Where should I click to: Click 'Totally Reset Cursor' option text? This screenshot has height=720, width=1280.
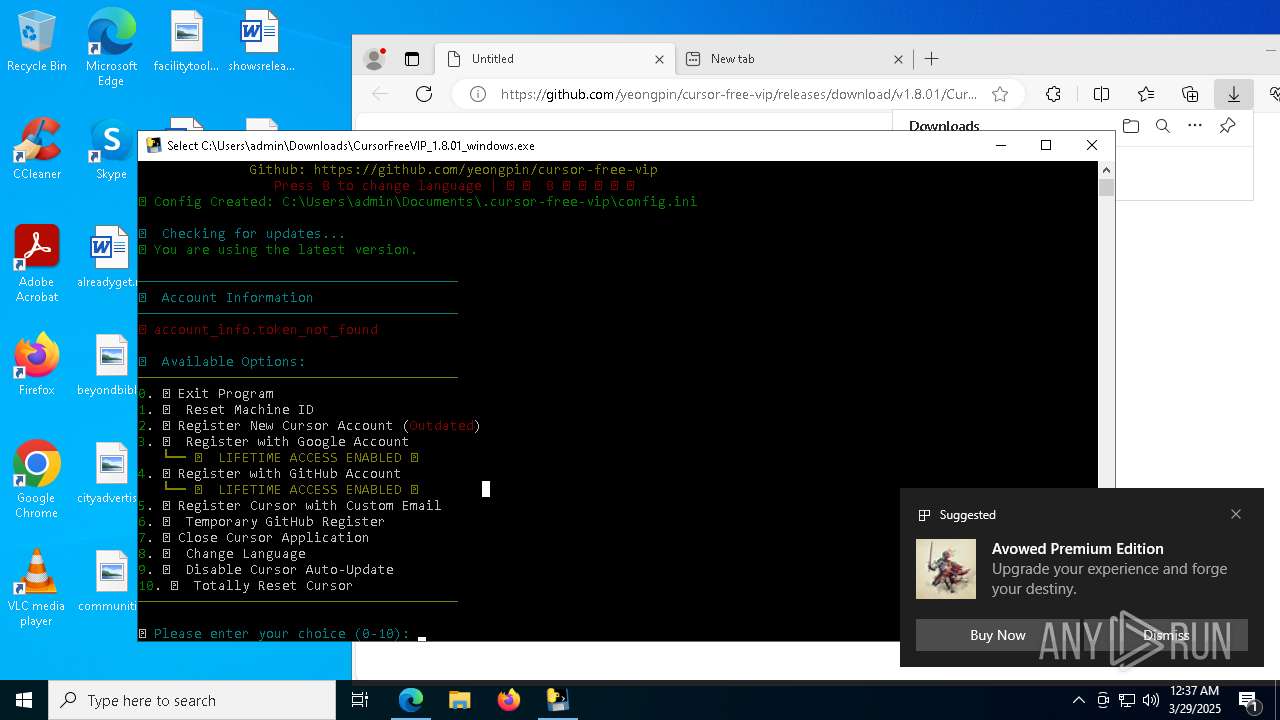(273, 585)
